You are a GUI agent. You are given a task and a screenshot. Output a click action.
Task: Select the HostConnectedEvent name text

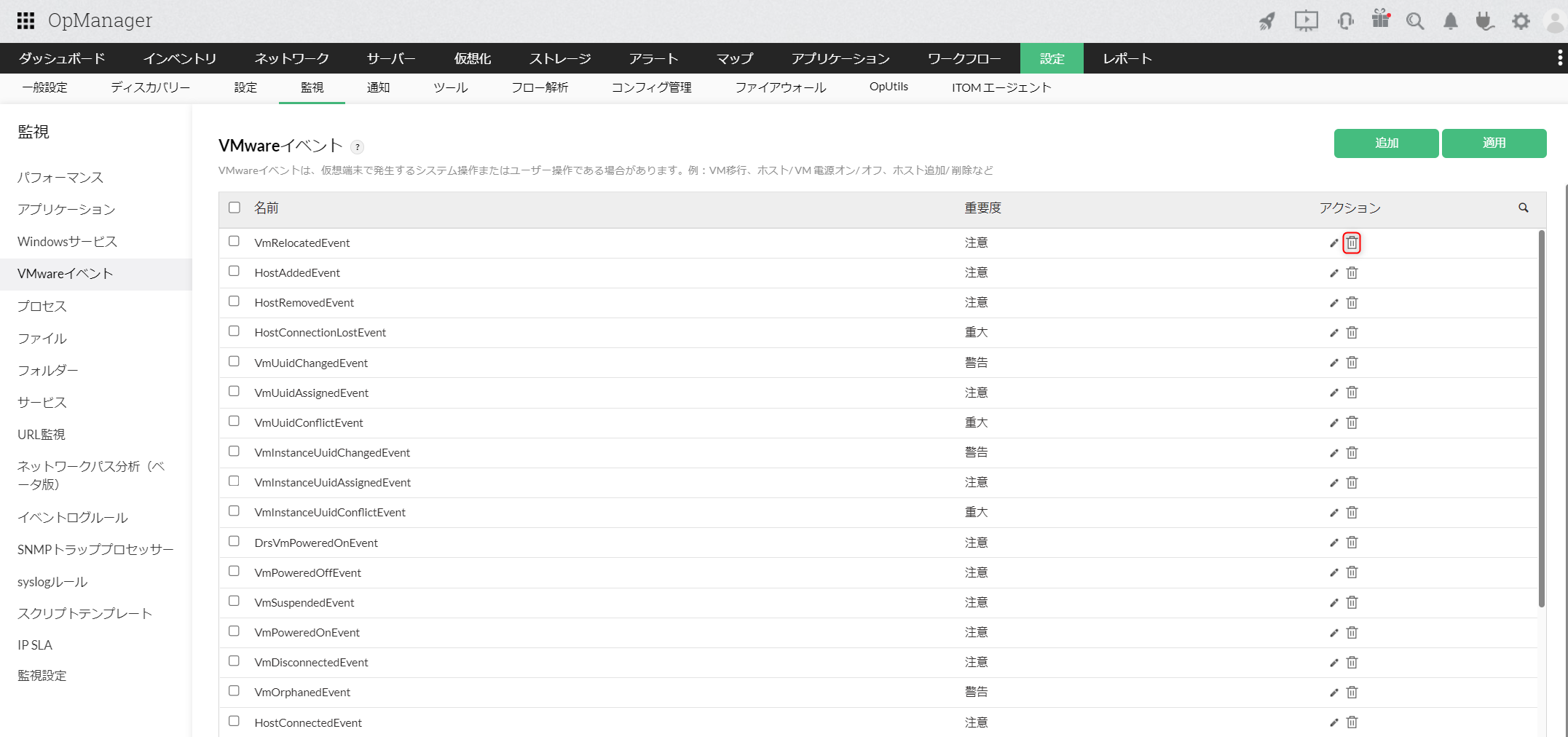pyautogui.click(x=308, y=723)
